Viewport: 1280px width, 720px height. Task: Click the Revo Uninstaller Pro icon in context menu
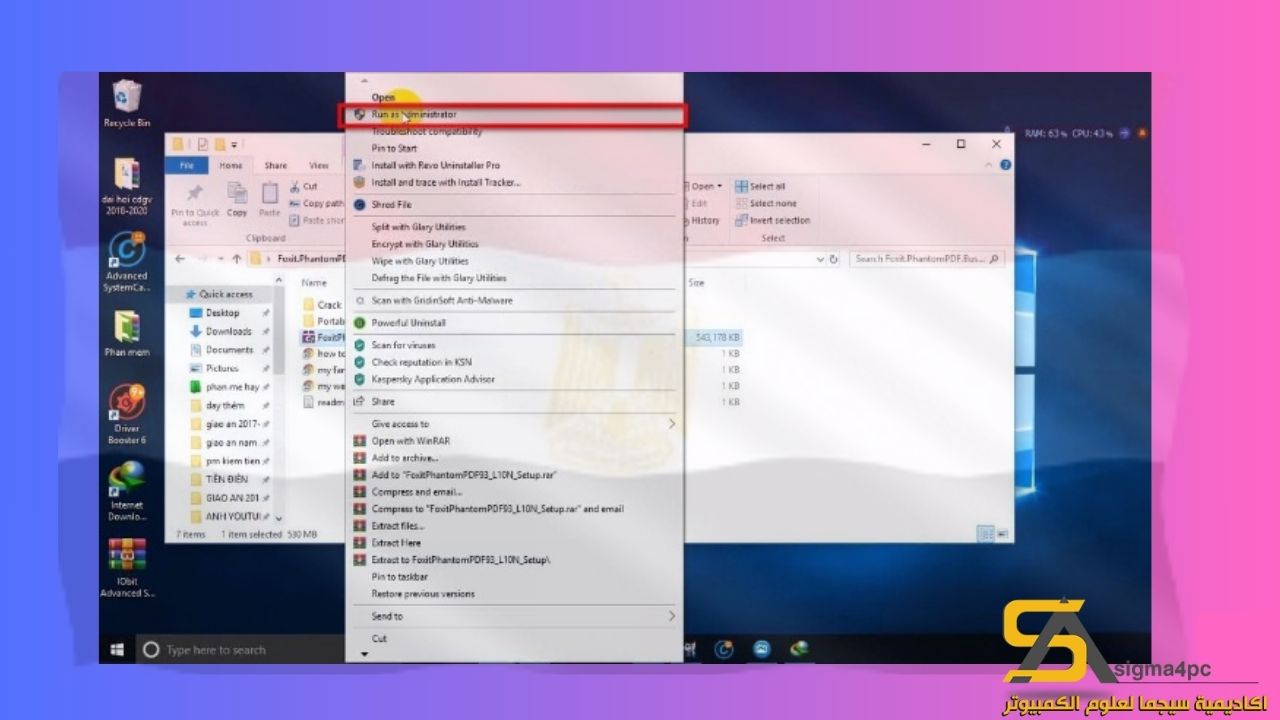click(x=359, y=165)
